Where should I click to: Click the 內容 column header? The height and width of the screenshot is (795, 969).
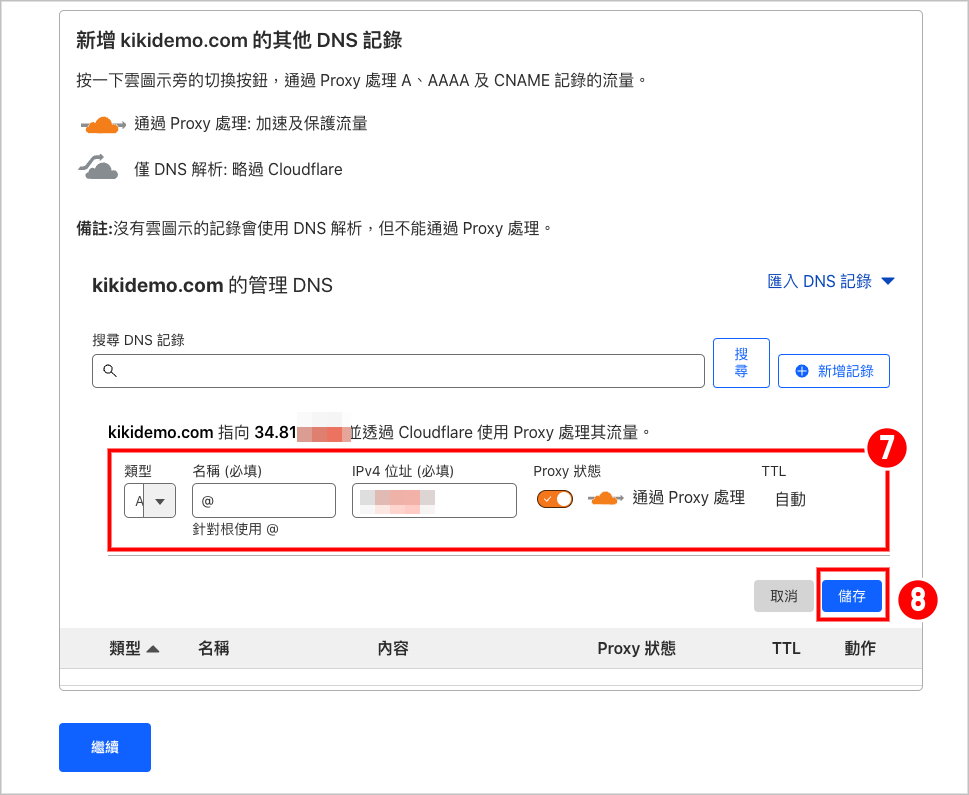coord(393,648)
